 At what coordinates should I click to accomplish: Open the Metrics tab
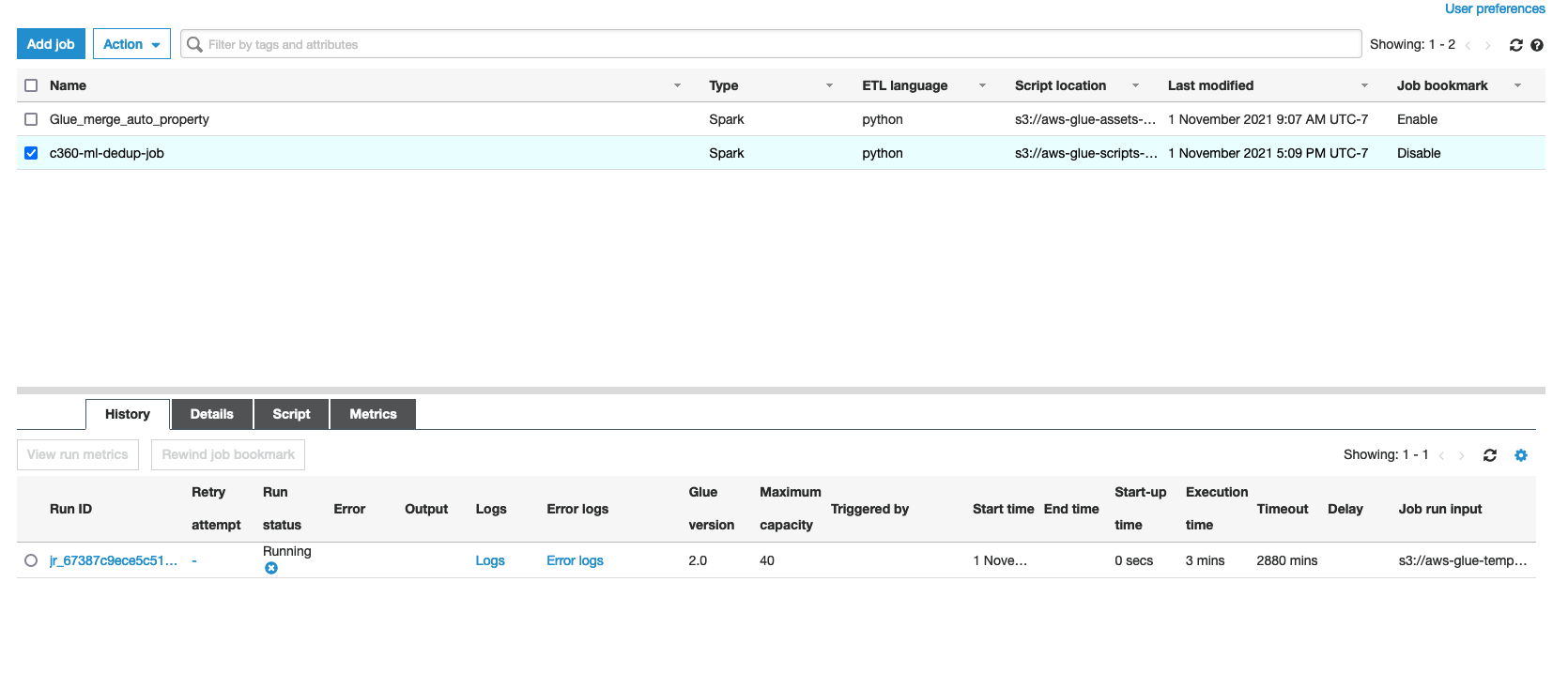point(373,414)
